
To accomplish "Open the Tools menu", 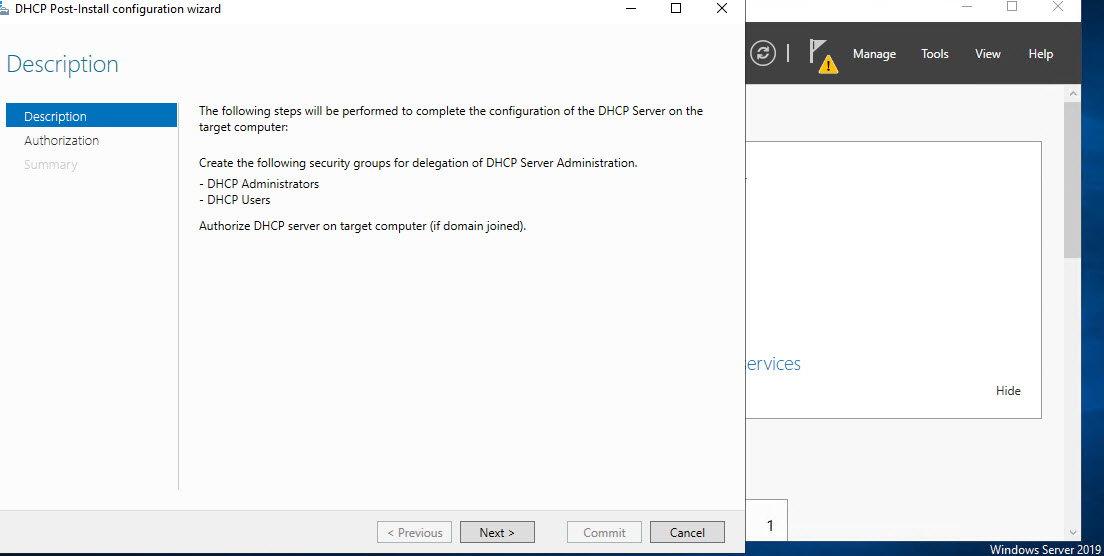I will pos(935,54).
